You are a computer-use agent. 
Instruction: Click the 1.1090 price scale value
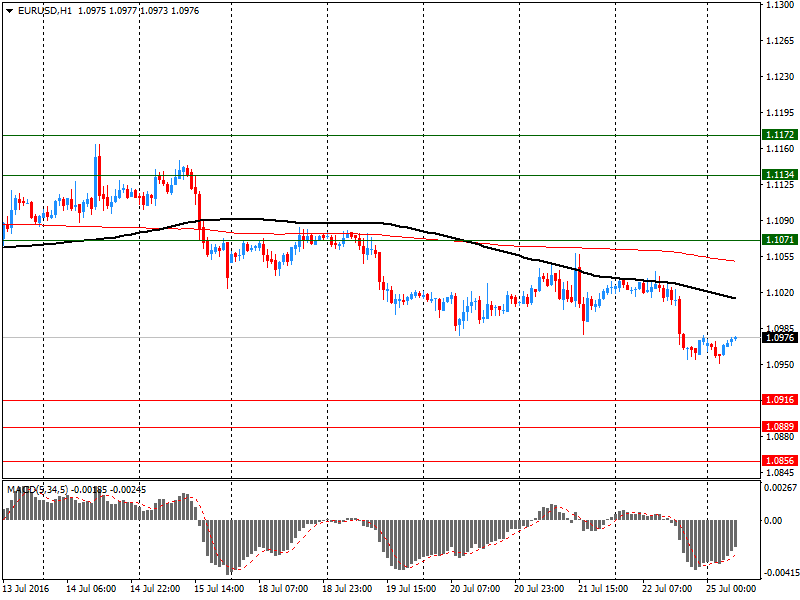pos(780,221)
